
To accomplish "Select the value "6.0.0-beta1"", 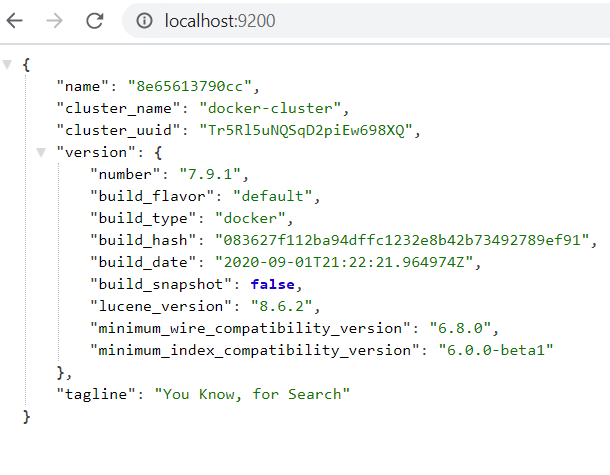I will click(x=496, y=350).
